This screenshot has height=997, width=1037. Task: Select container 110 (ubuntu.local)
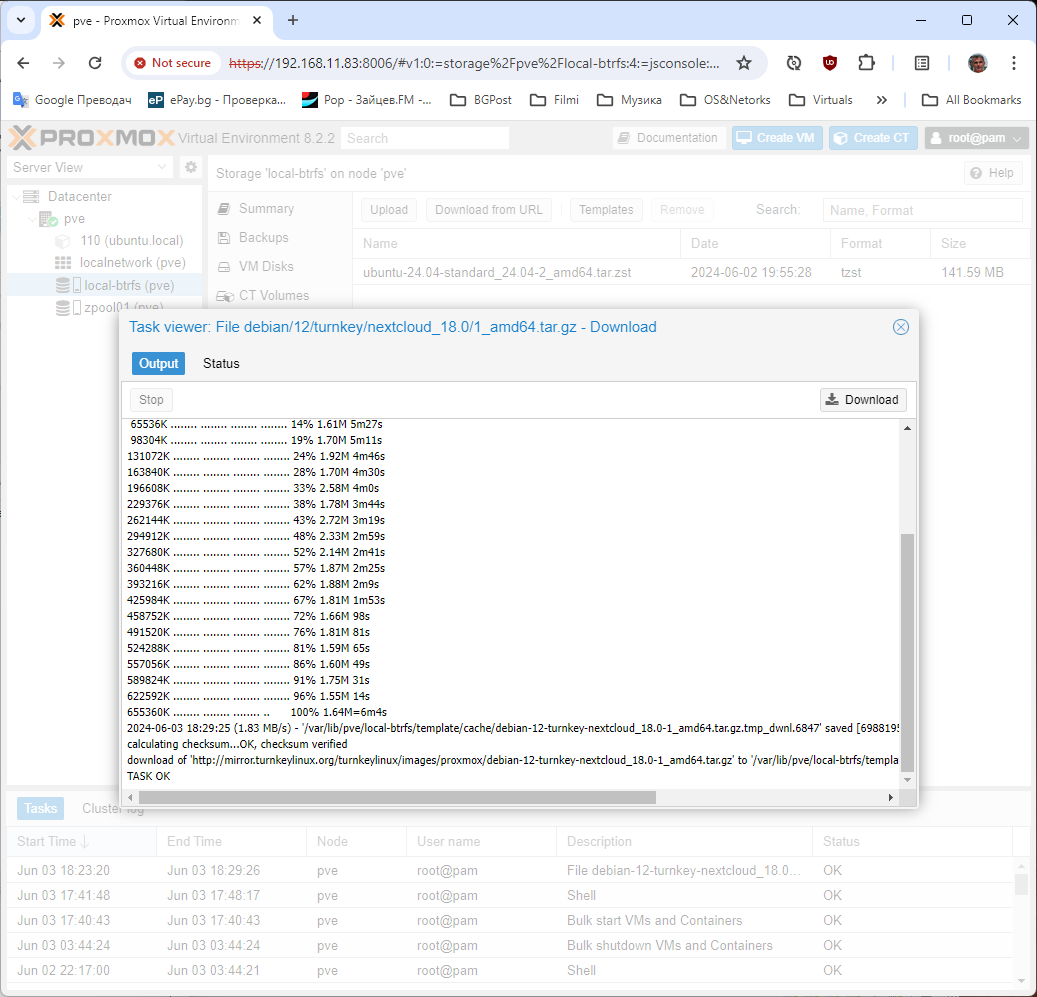pos(132,241)
